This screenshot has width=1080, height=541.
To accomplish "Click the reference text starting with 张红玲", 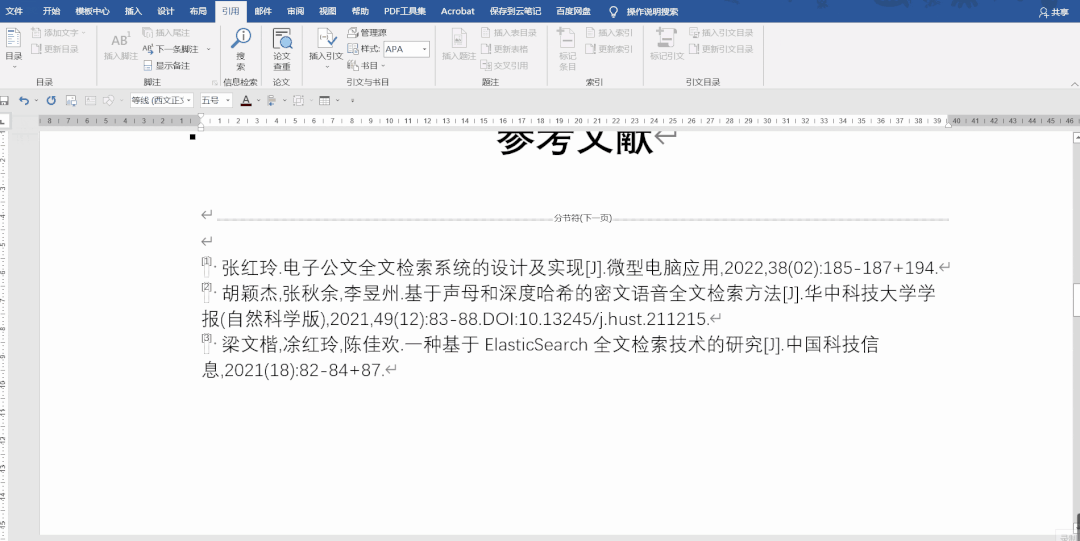I will 579,268.
